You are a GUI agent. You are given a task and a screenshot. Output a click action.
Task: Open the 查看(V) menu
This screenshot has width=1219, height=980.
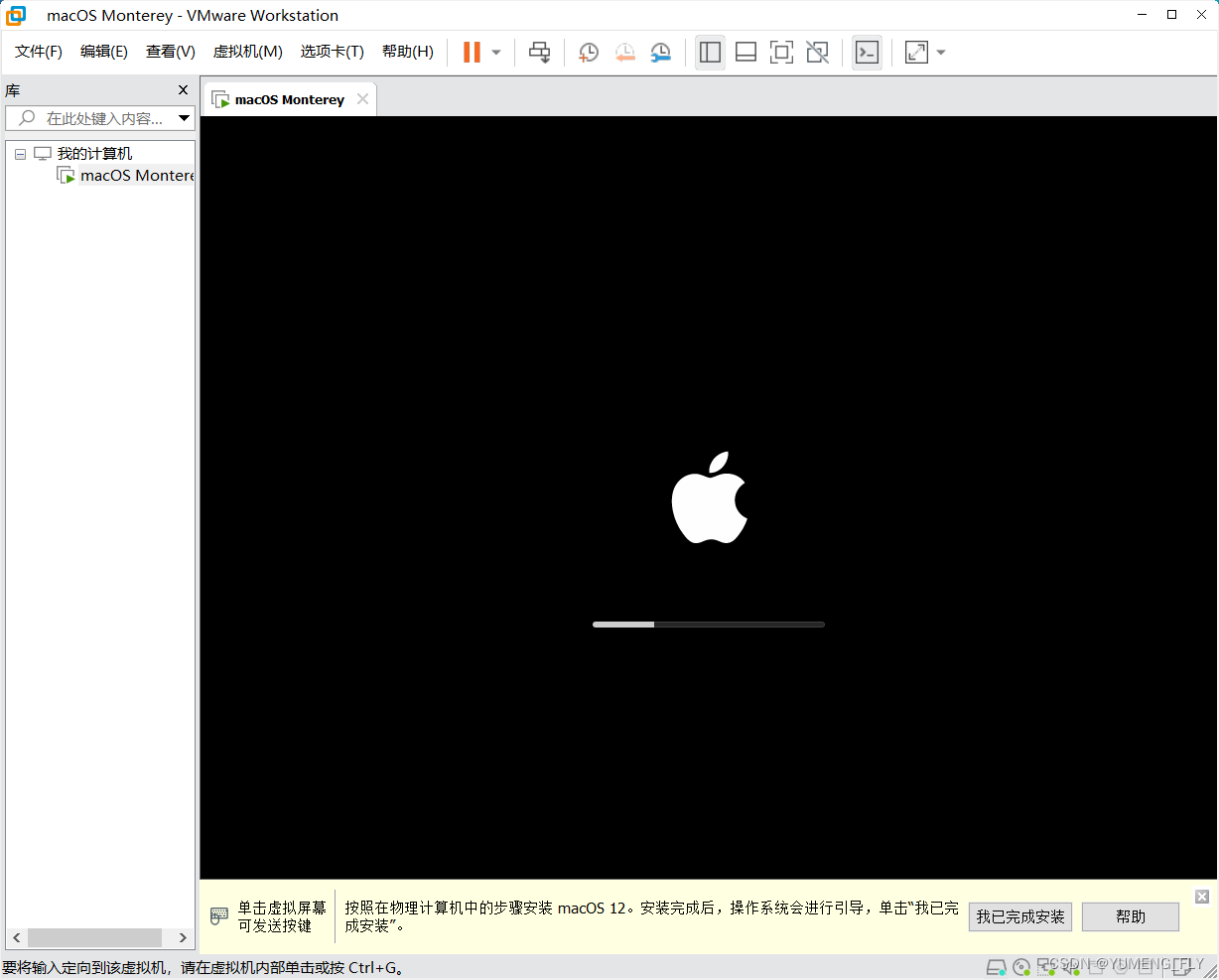pos(171,52)
